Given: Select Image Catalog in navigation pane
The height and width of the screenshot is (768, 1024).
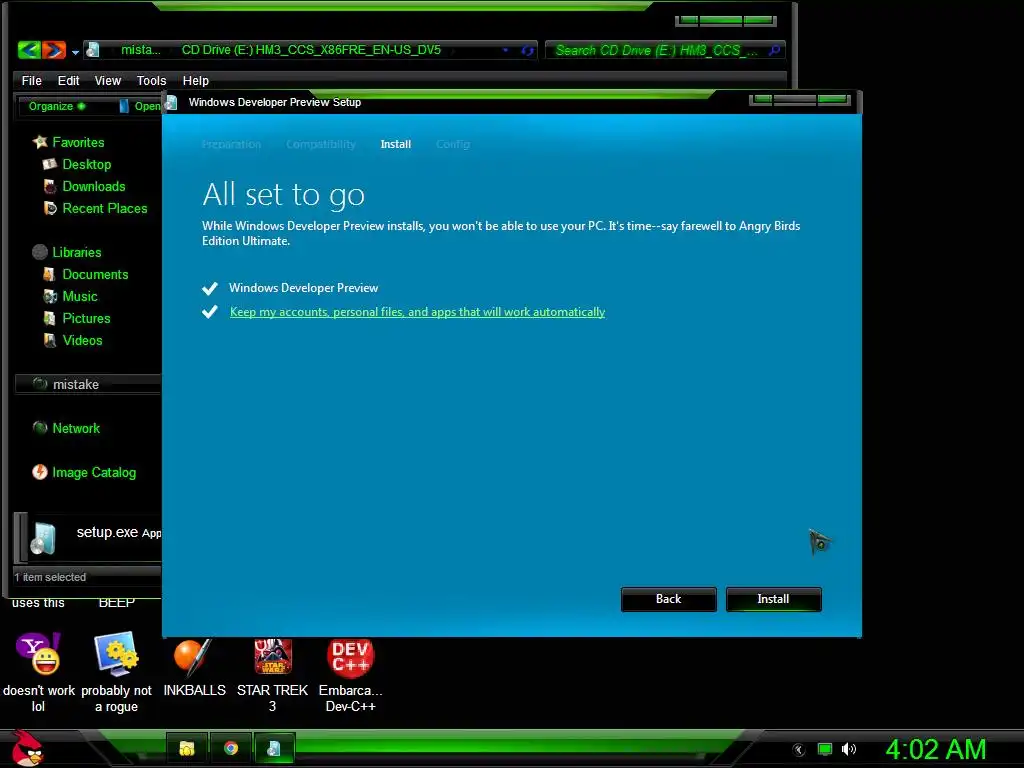Looking at the screenshot, I should click(x=94, y=472).
